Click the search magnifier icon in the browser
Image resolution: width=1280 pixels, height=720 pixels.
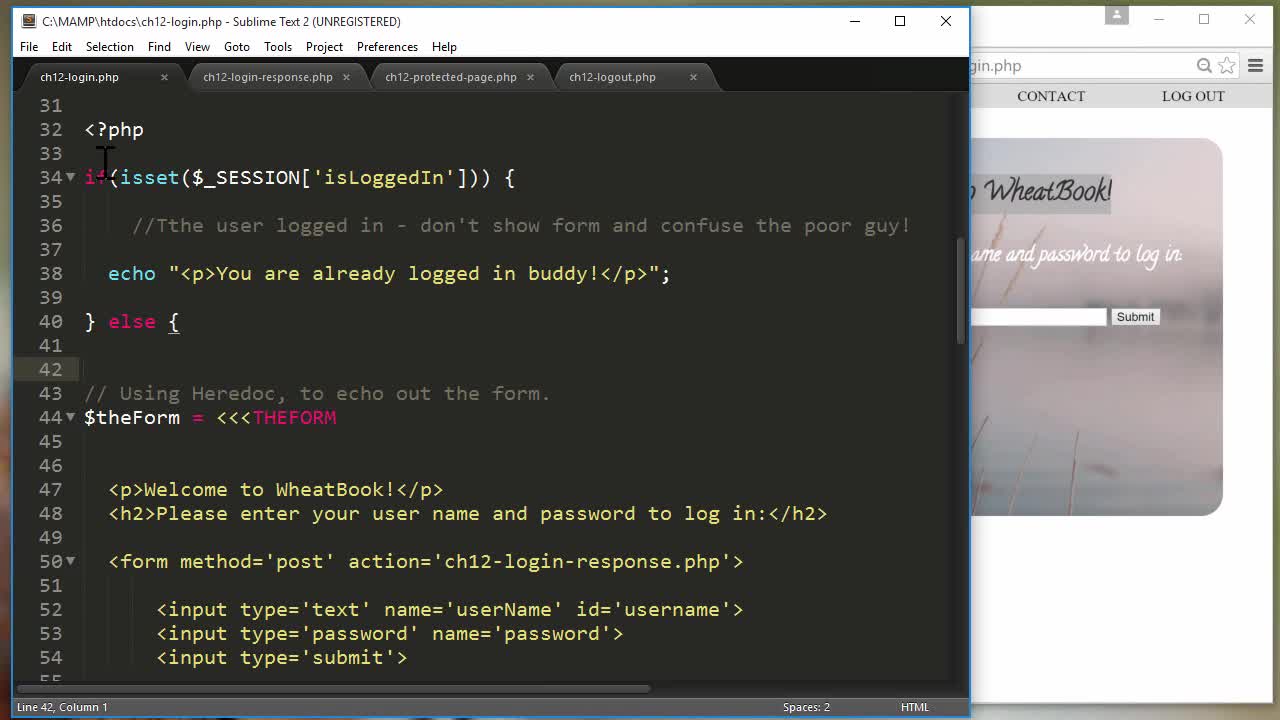pyautogui.click(x=1204, y=66)
